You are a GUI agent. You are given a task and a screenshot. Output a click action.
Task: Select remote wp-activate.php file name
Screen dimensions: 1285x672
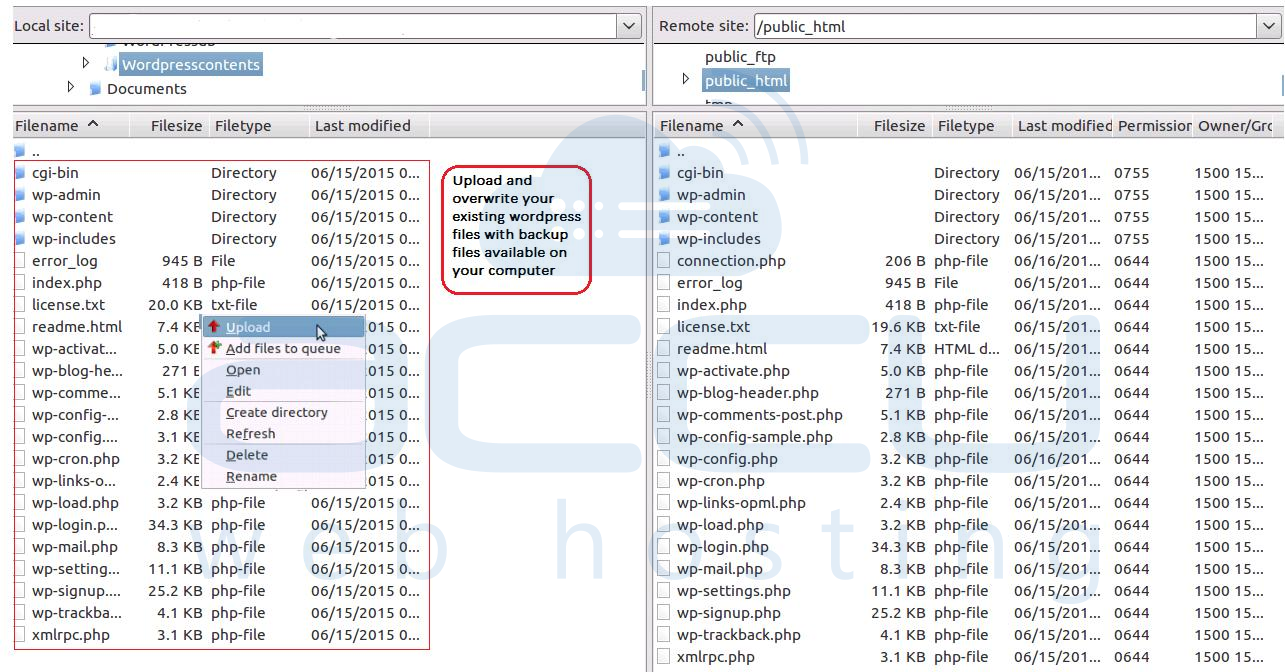tap(733, 371)
